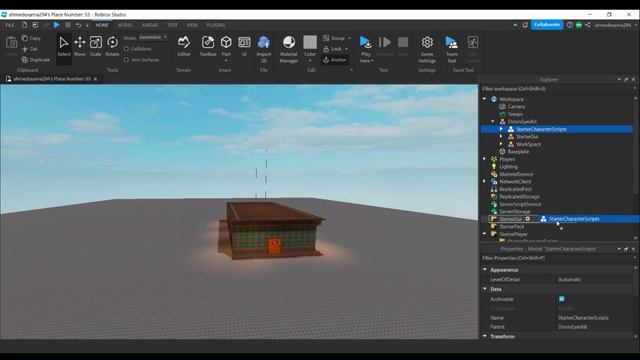Expand the highlighted StarterCharacterScripts node
Viewport: 640px width, 360px height.
tap(501, 129)
